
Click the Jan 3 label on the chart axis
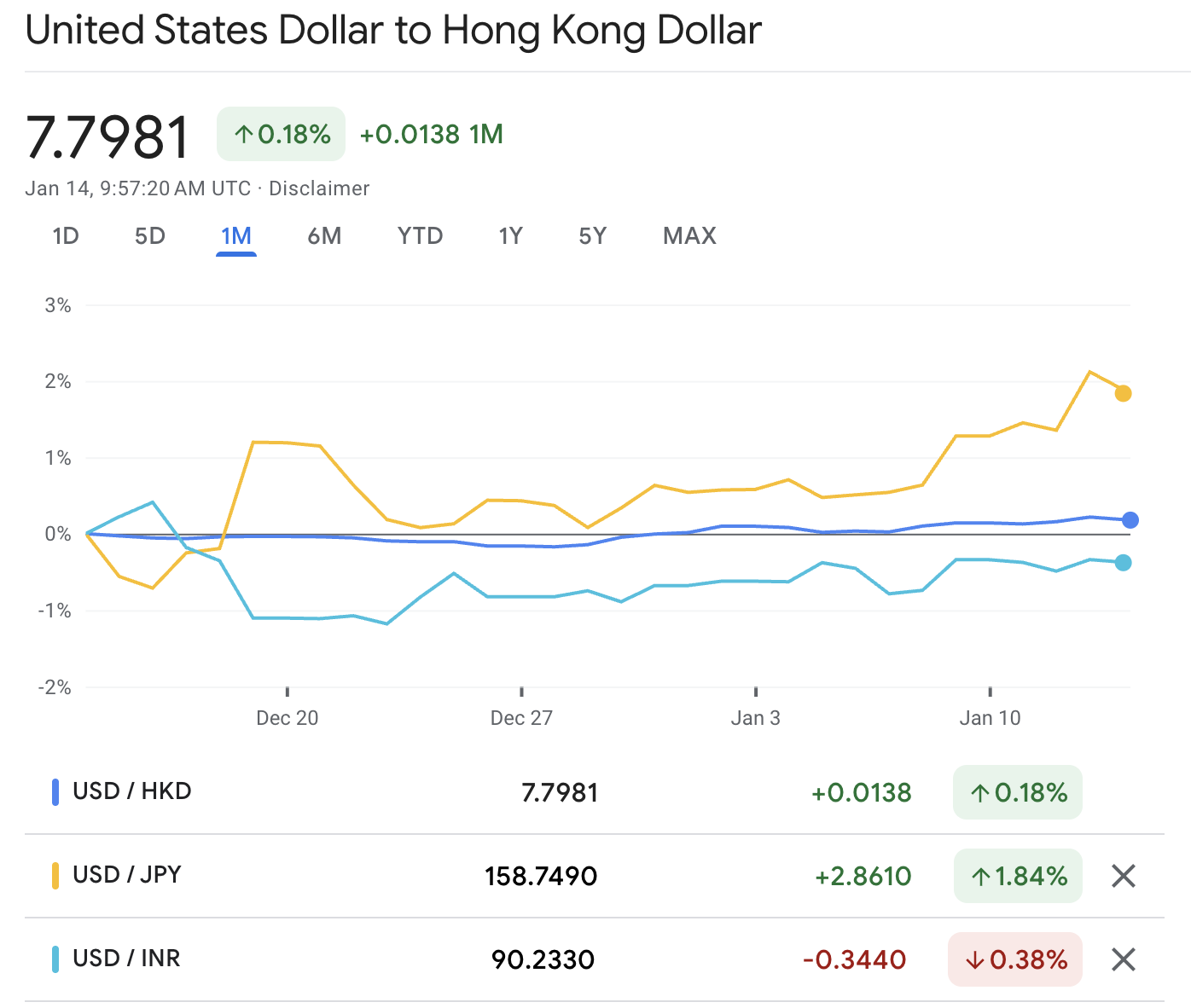(756, 717)
